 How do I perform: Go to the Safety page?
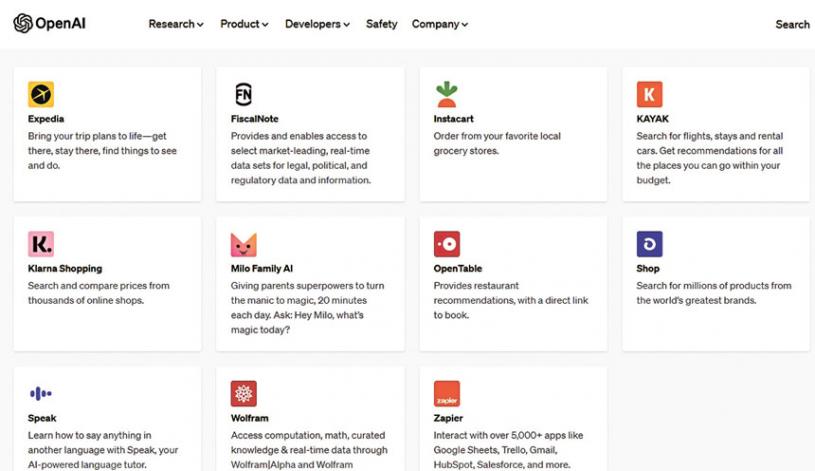381,24
